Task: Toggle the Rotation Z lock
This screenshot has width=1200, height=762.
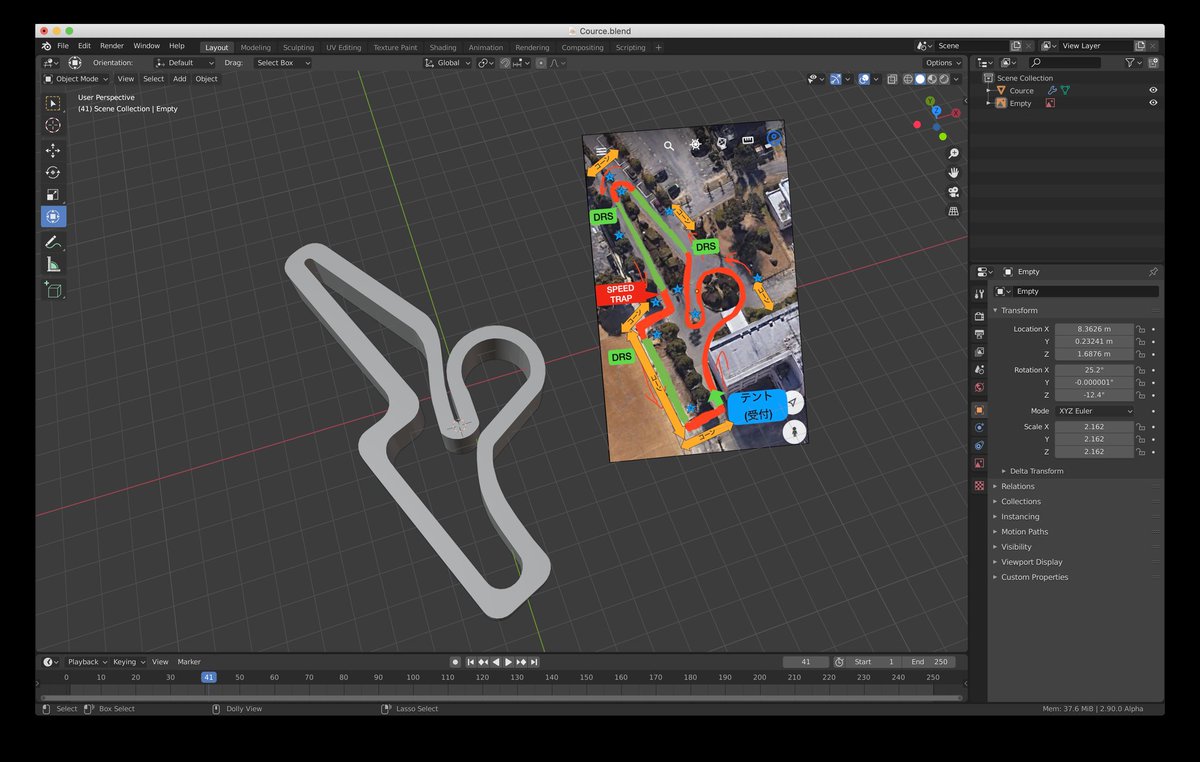Action: 1141,395
